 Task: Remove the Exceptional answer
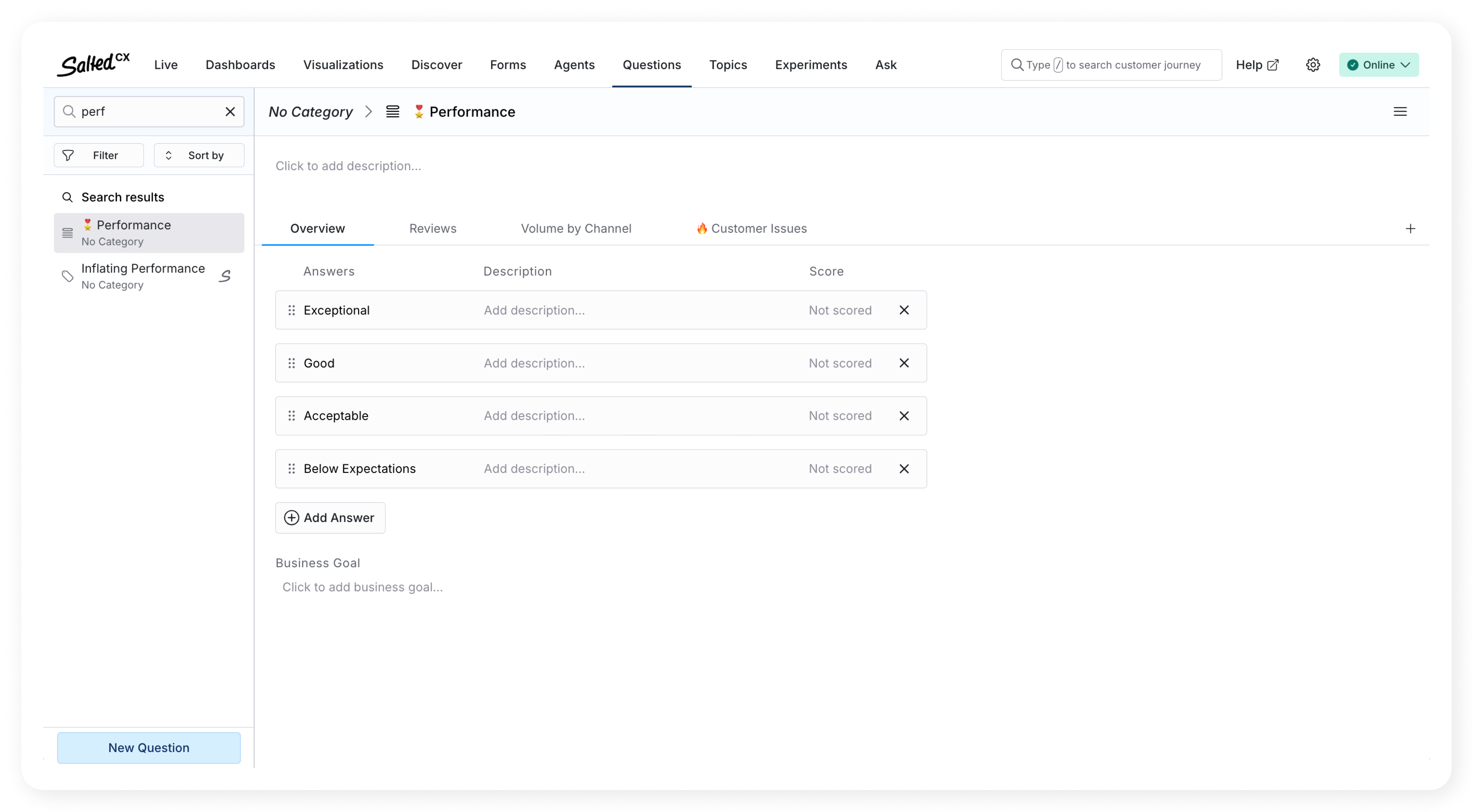pos(903,310)
